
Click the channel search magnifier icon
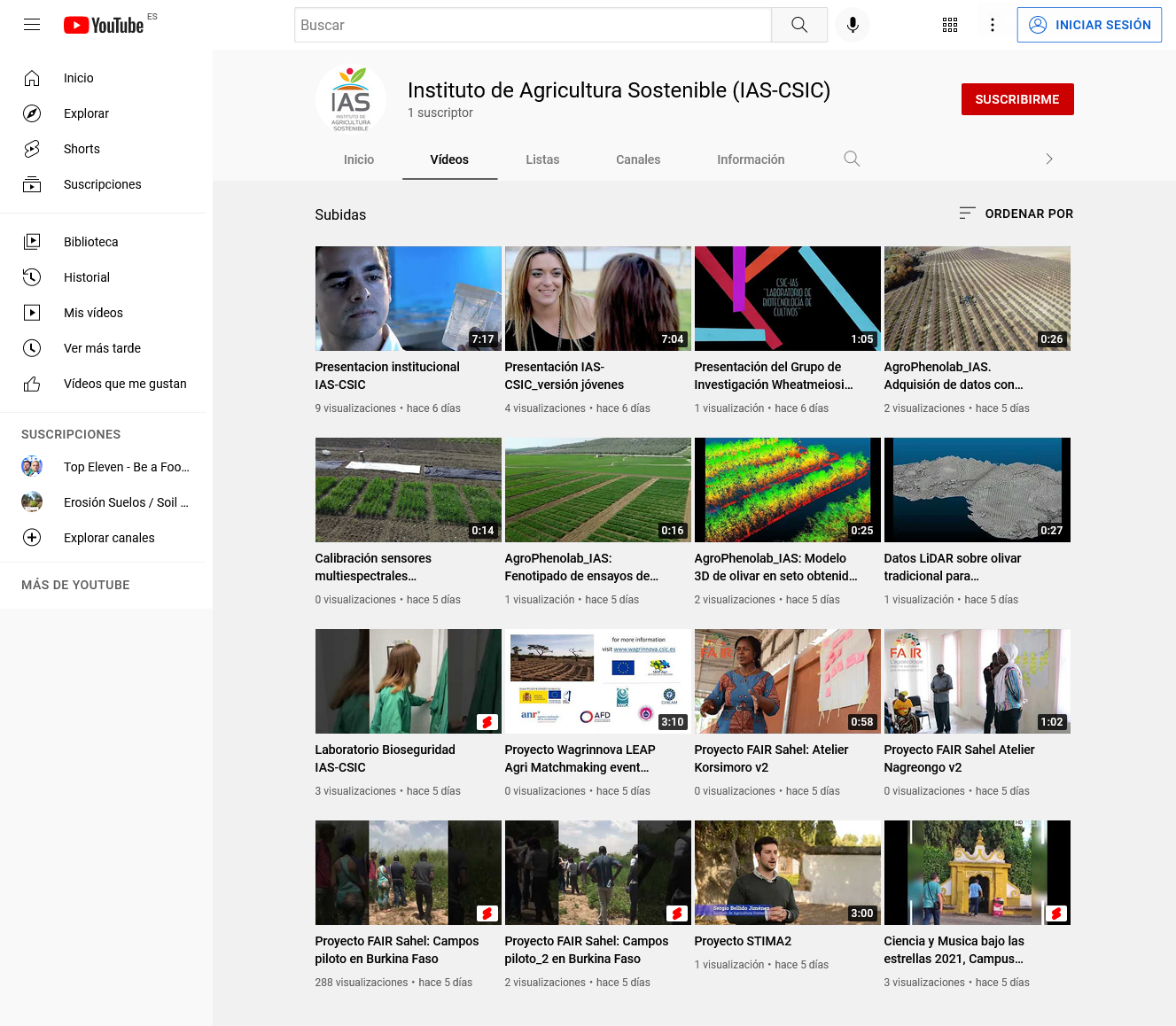tap(852, 159)
